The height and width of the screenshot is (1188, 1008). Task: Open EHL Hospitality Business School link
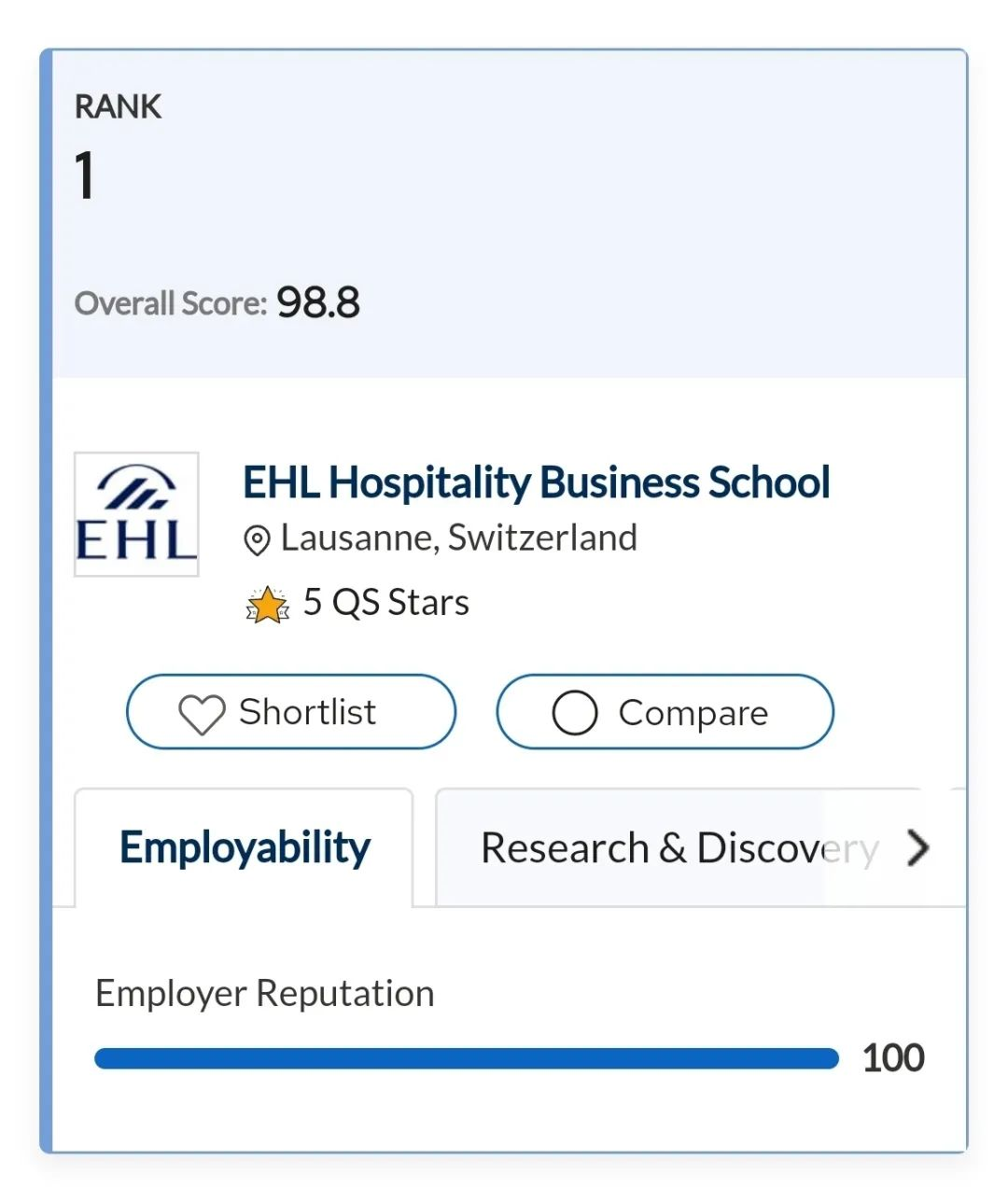point(536,483)
